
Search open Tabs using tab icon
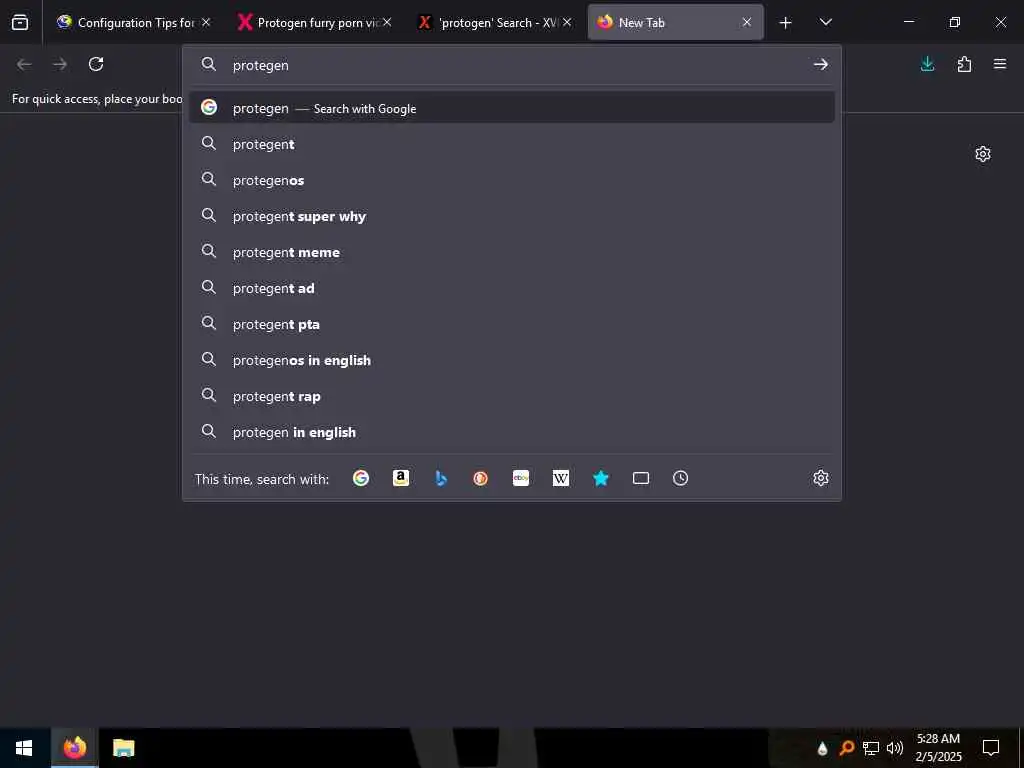[641, 478]
